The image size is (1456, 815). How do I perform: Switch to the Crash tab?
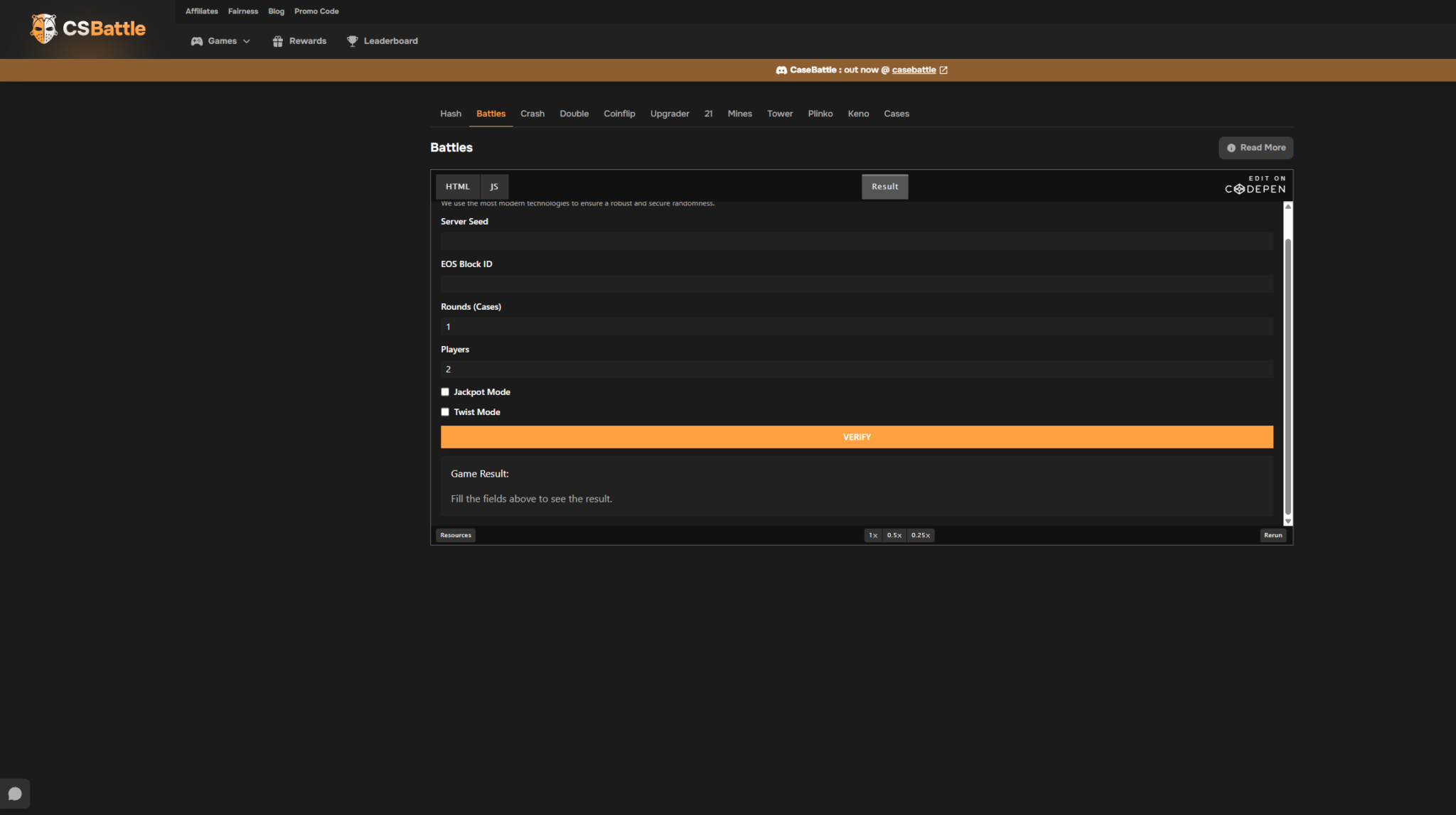pos(532,114)
